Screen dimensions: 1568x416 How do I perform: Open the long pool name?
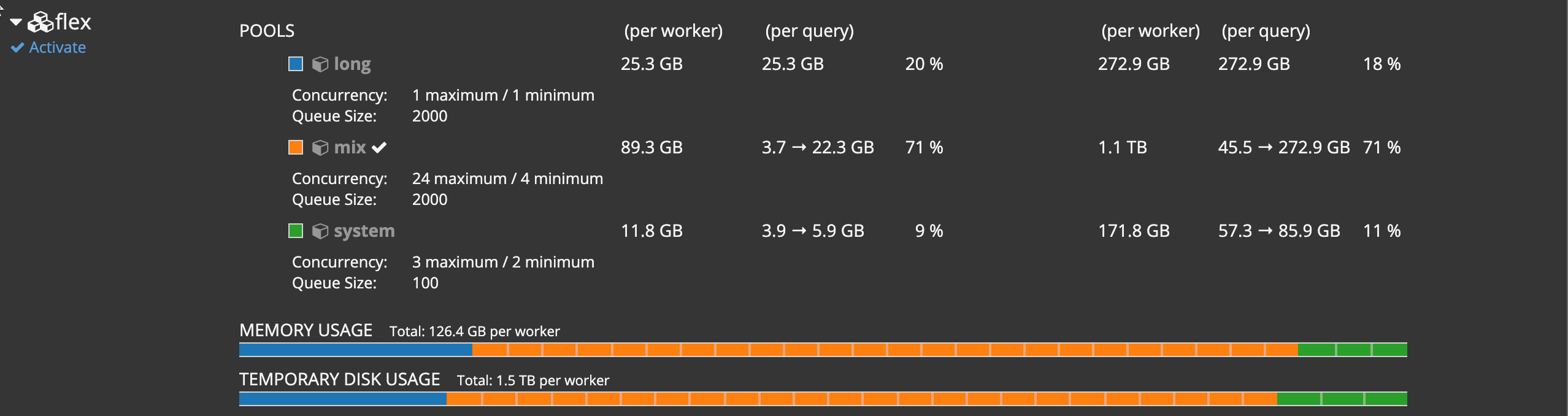(x=352, y=64)
